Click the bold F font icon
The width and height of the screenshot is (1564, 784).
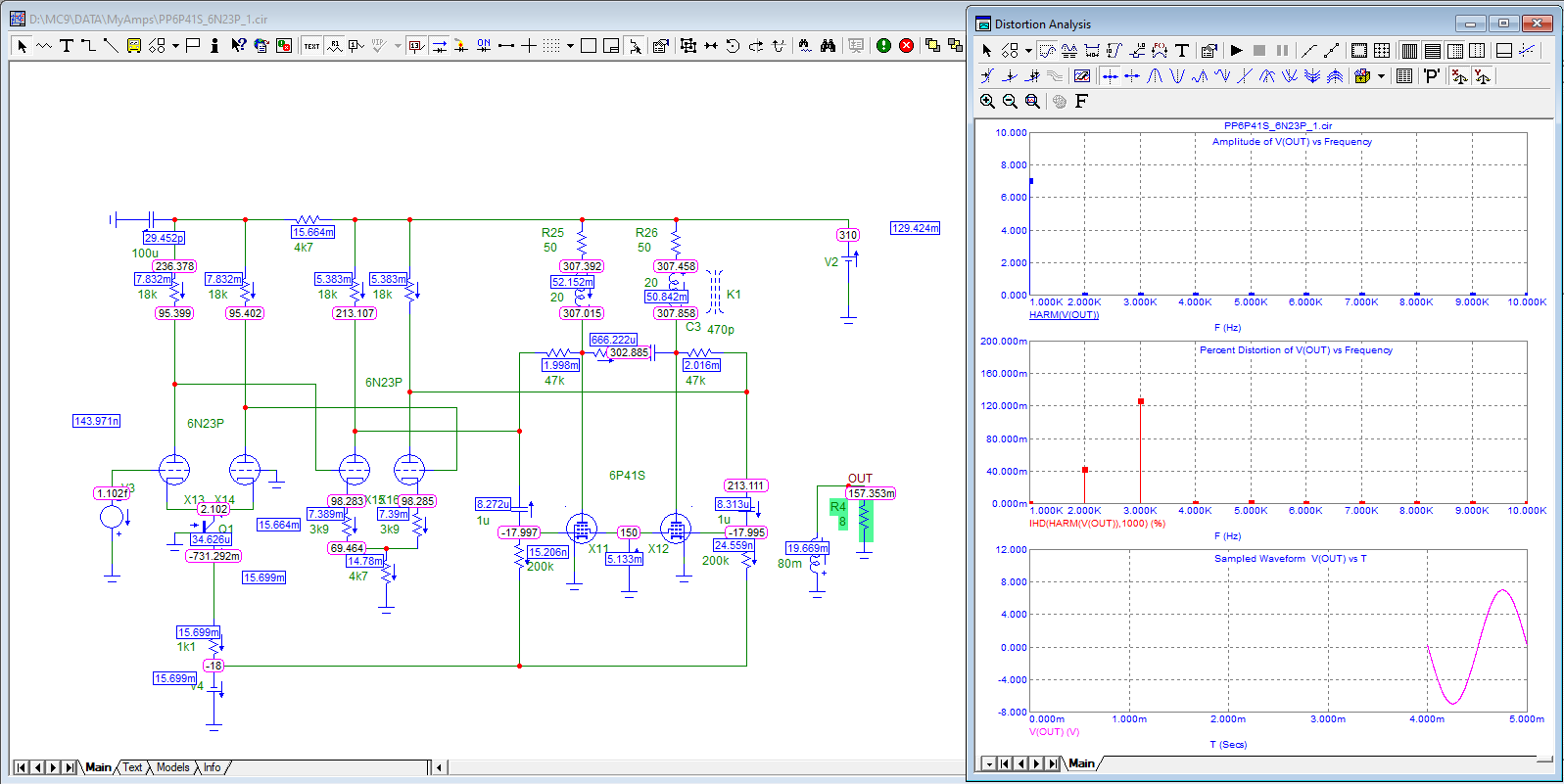pyautogui.click(x=1081, y=102)
